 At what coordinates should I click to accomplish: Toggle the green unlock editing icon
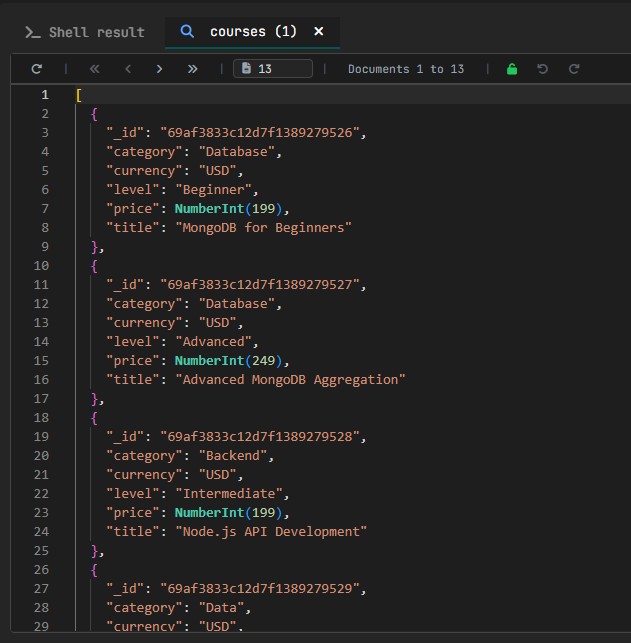[x=512, y=69]
